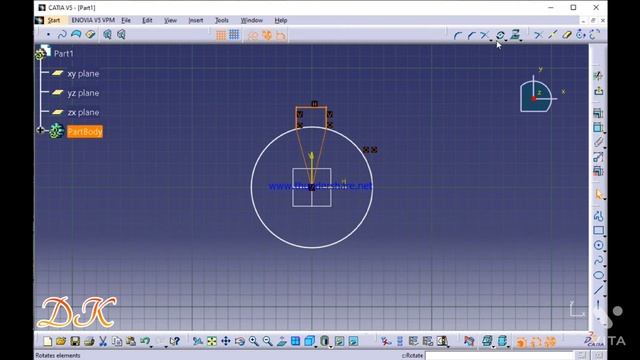Select the Rectangle tool
Image resolution: width=640 pixels, height=360 pixels.
[598, 230]
